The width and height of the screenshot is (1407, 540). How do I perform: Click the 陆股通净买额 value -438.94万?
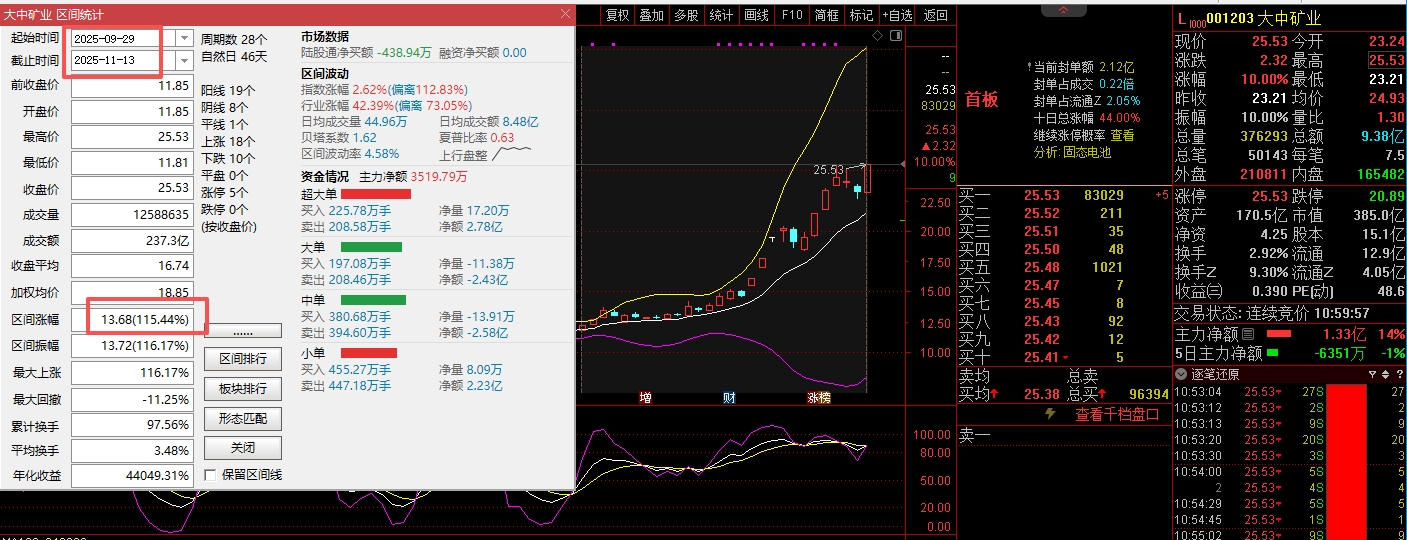404,52
